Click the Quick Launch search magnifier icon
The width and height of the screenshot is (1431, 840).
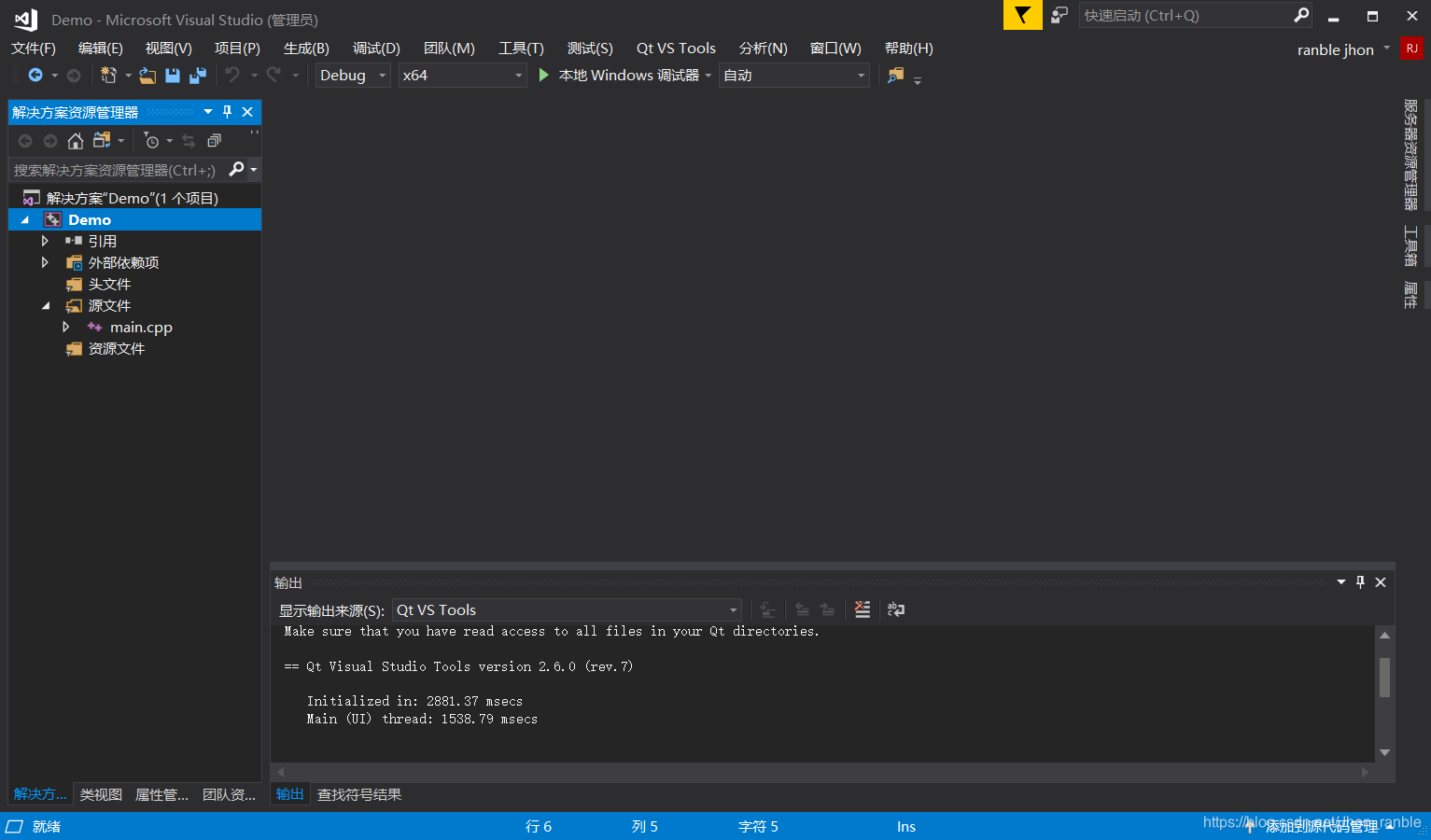1301,15
